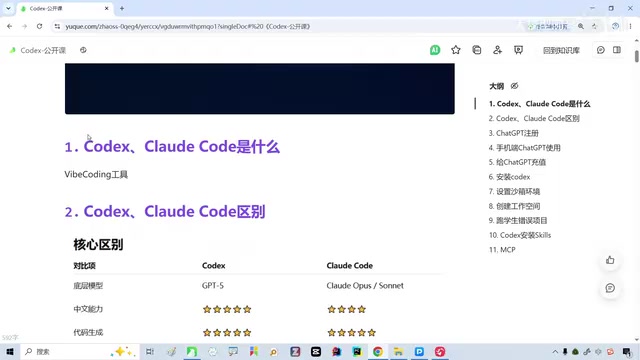
Task: Jump to outline item 3. ChatGPT注册
Action: point(513,133)
